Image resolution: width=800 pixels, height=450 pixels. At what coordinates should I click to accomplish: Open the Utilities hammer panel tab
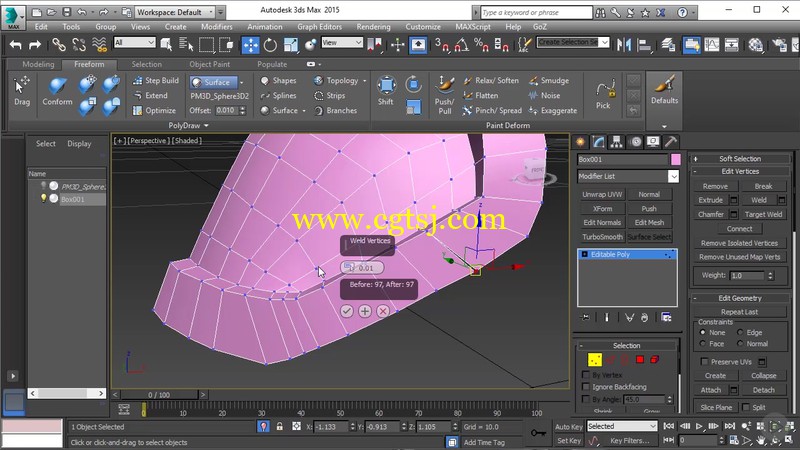tap(671, 142)
